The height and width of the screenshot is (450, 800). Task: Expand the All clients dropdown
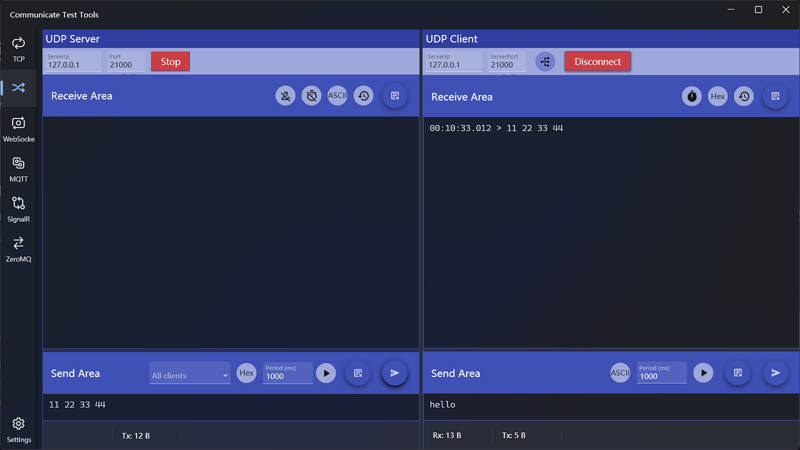pyautogui.click(x=189, y=375)
